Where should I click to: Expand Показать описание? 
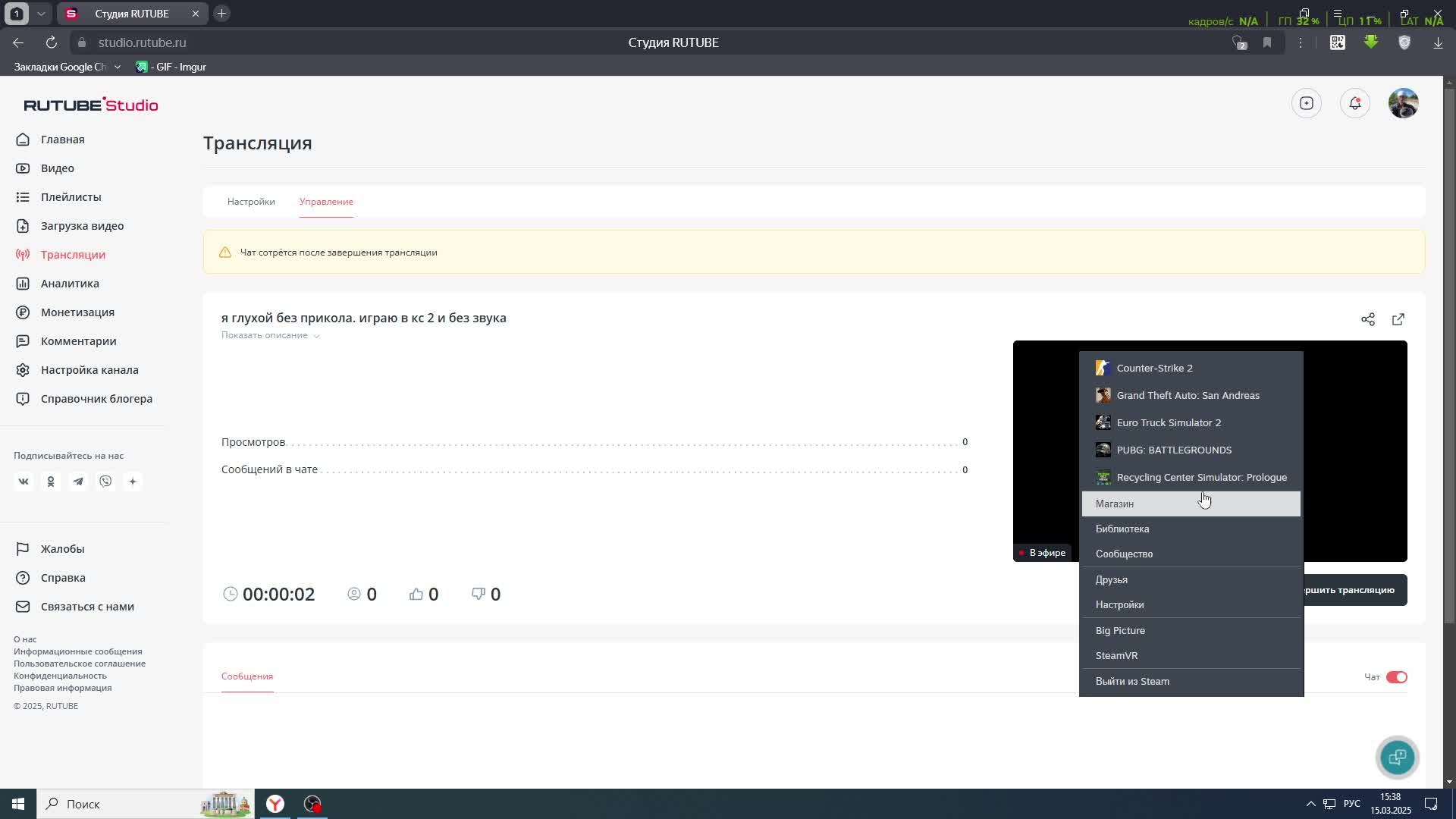point(271,335)
